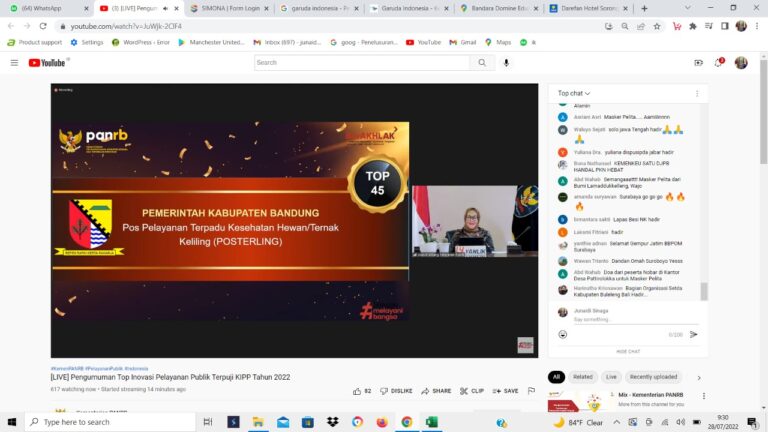
Task: Open the YouTube guide hamburger menu
Action: [14, 63]
